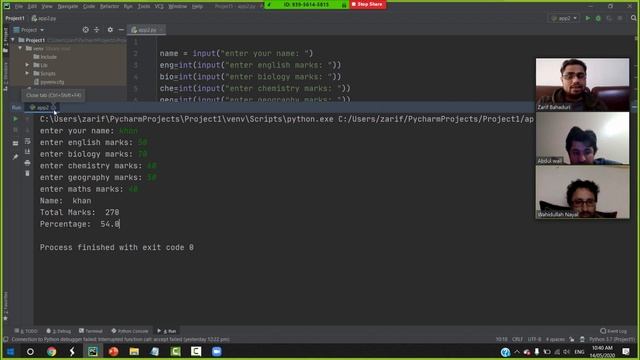
Task: Open the View menu
Action: (x=47, y=7)
